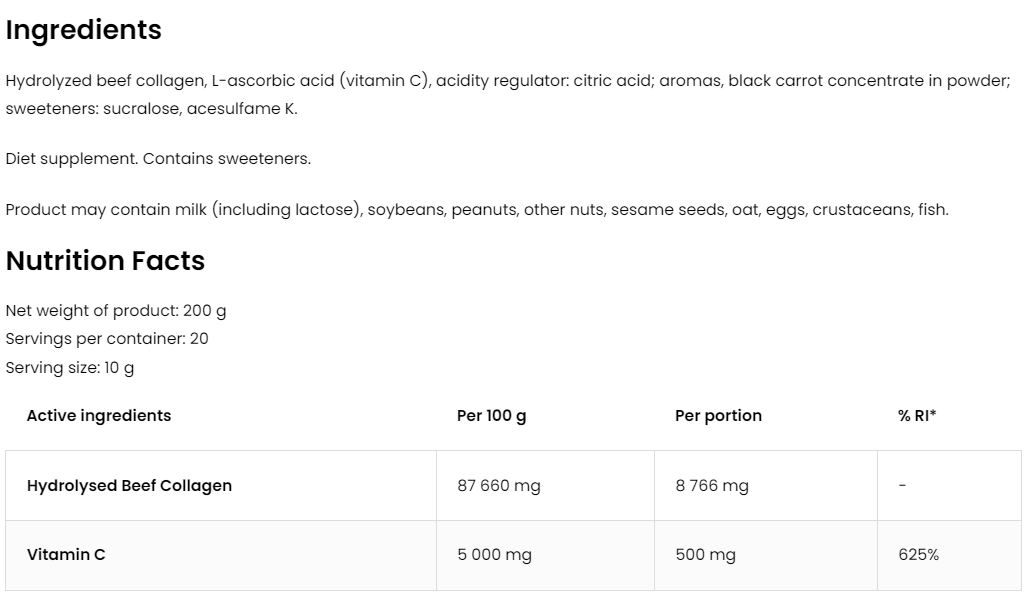Click the % RI* column header
Screen dimensions: 1027x597
[917, 415]
